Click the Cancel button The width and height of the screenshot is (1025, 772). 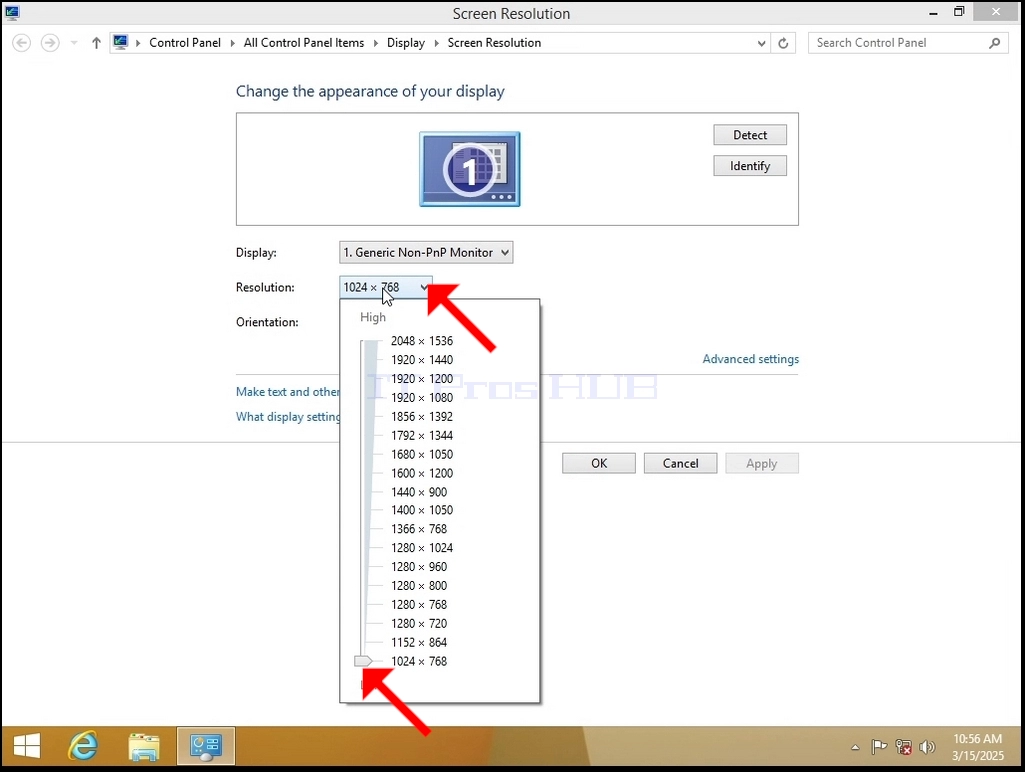coord(681,463)
